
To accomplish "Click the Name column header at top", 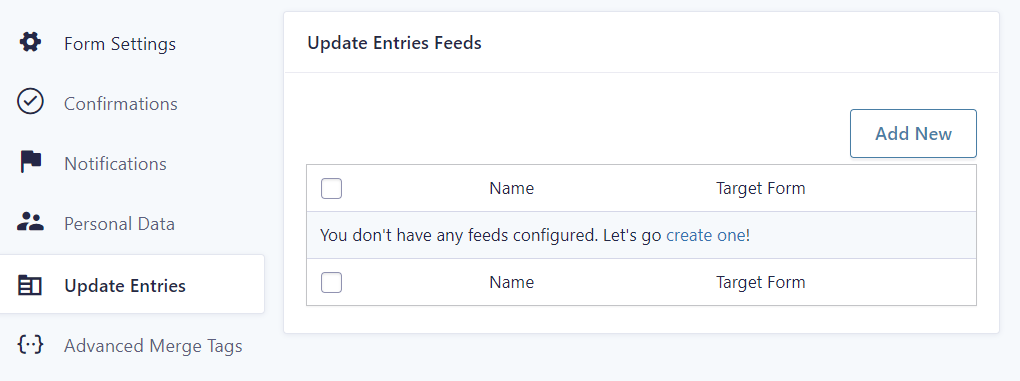I will pos(511,189).
